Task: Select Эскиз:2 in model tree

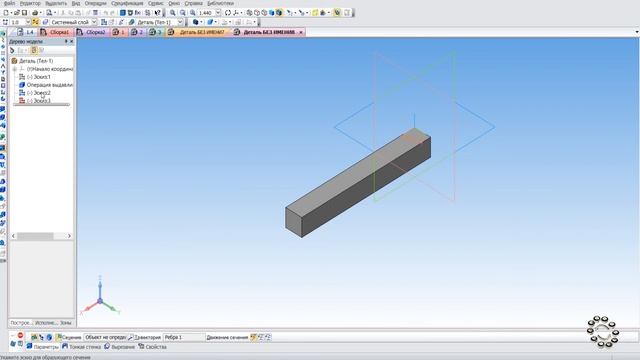Action: click(x=39, y=93)
